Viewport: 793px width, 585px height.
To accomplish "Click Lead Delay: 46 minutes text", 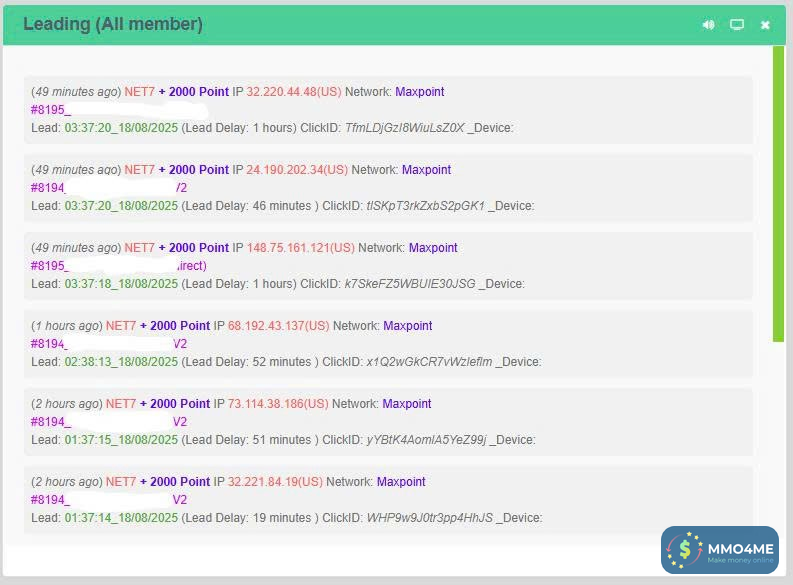I will click(x=250, y=206).
